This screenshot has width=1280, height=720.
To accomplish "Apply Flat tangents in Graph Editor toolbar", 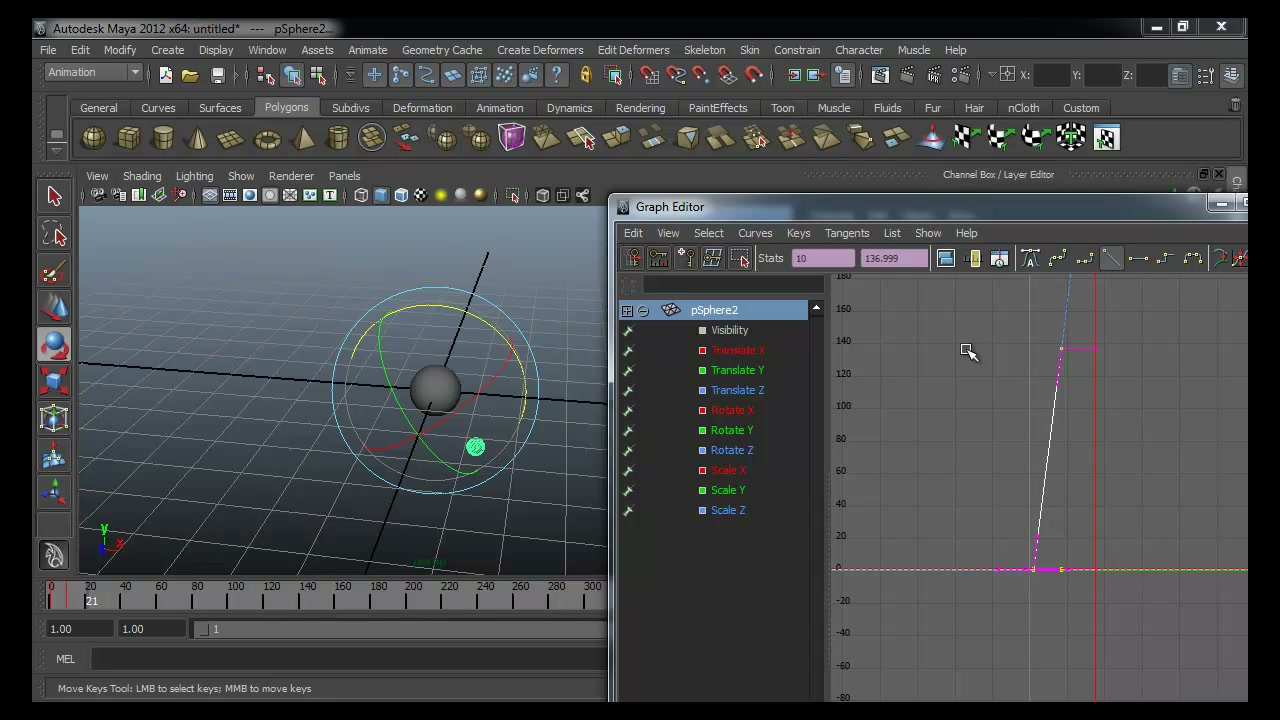I will [1138, 259].
